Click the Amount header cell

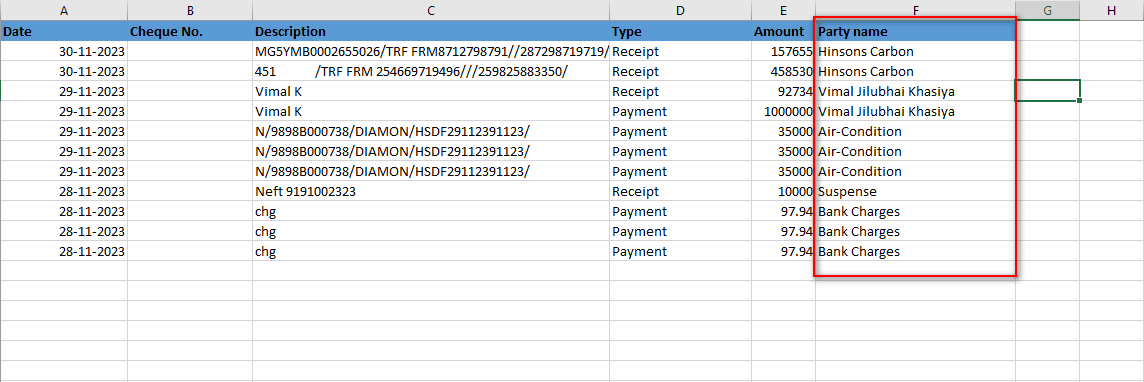[x=784, y=31]
